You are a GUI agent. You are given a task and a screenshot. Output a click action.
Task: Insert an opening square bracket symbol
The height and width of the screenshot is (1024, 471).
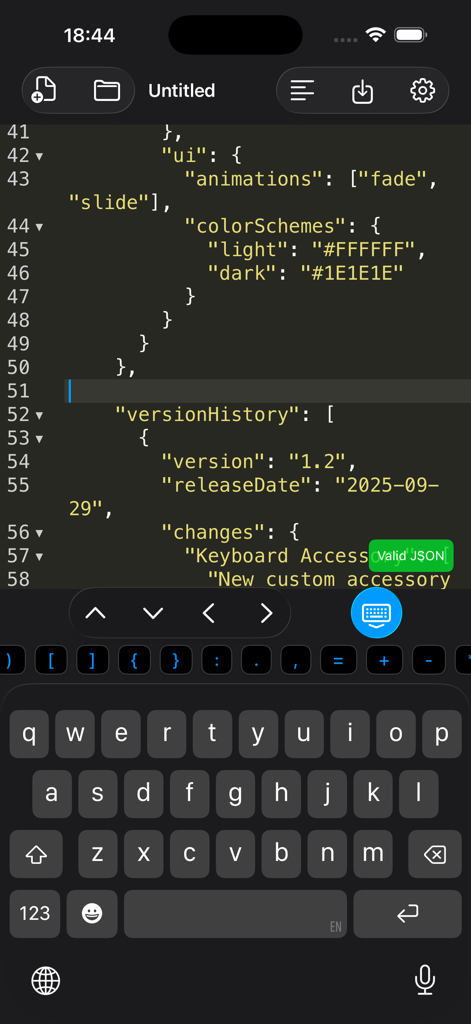pyautogui.click(x=53, y=660)
